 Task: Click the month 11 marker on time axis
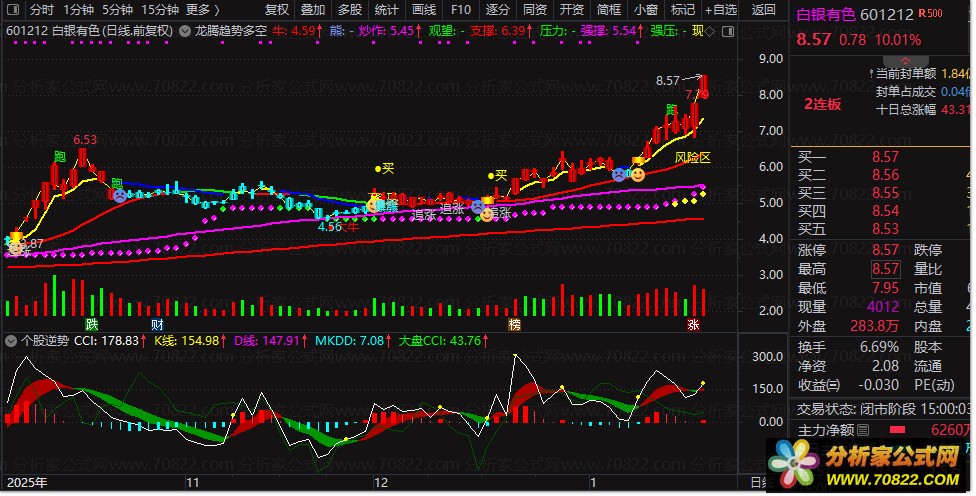[192, 483]
